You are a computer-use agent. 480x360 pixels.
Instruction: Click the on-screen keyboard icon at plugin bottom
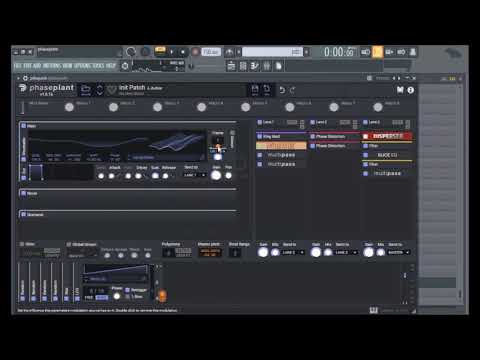click(373, 310)
